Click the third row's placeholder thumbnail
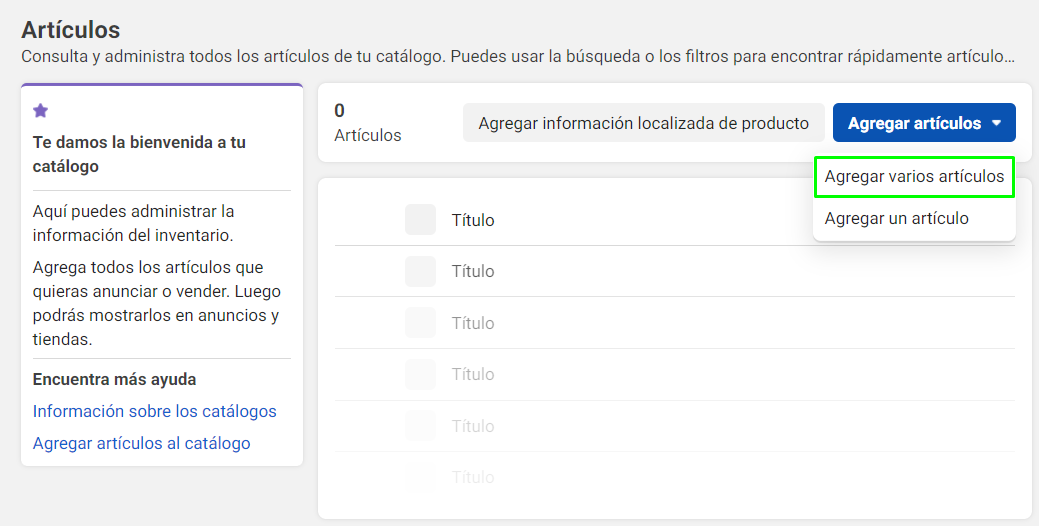This screenshot has width=1039, height=526. [x=420, y=323]
